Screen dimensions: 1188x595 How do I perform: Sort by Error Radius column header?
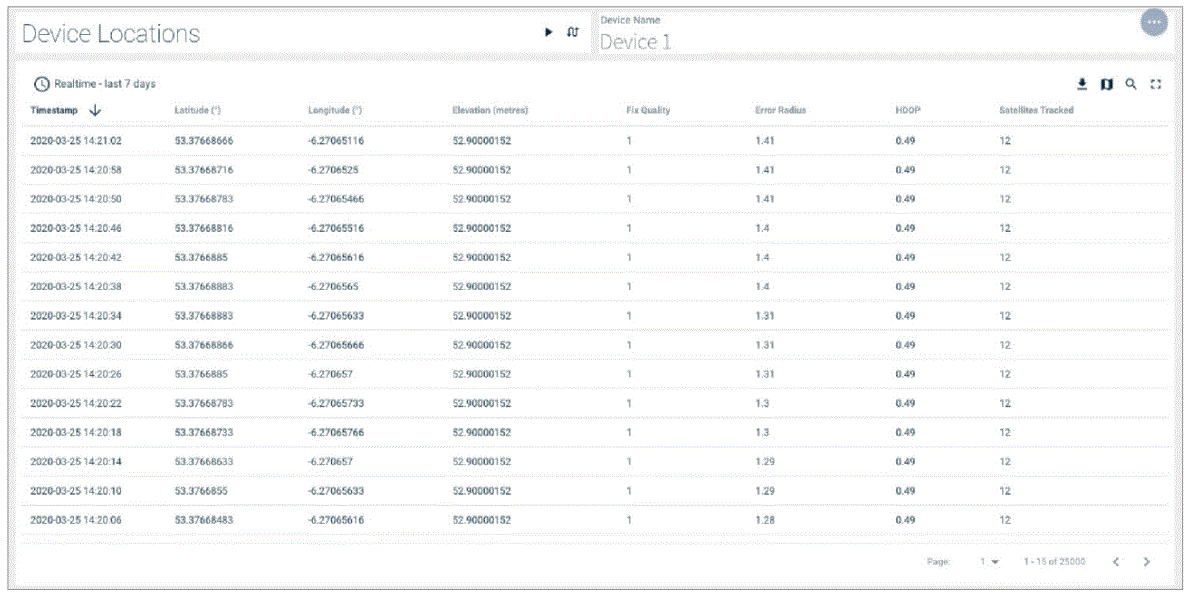click(780, 110)
